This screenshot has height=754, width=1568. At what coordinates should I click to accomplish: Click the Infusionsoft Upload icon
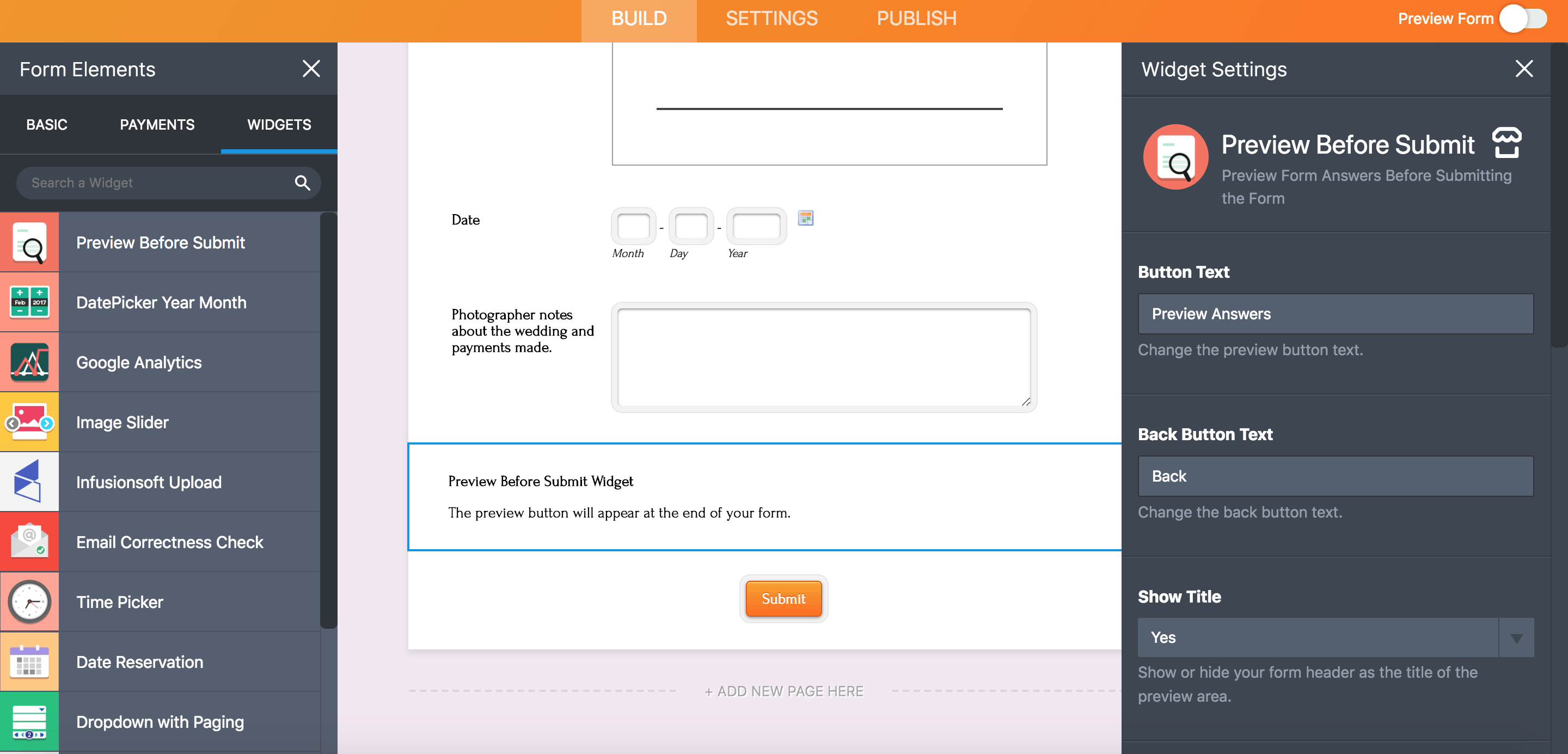pyautogui.click(x=29, y=482)
